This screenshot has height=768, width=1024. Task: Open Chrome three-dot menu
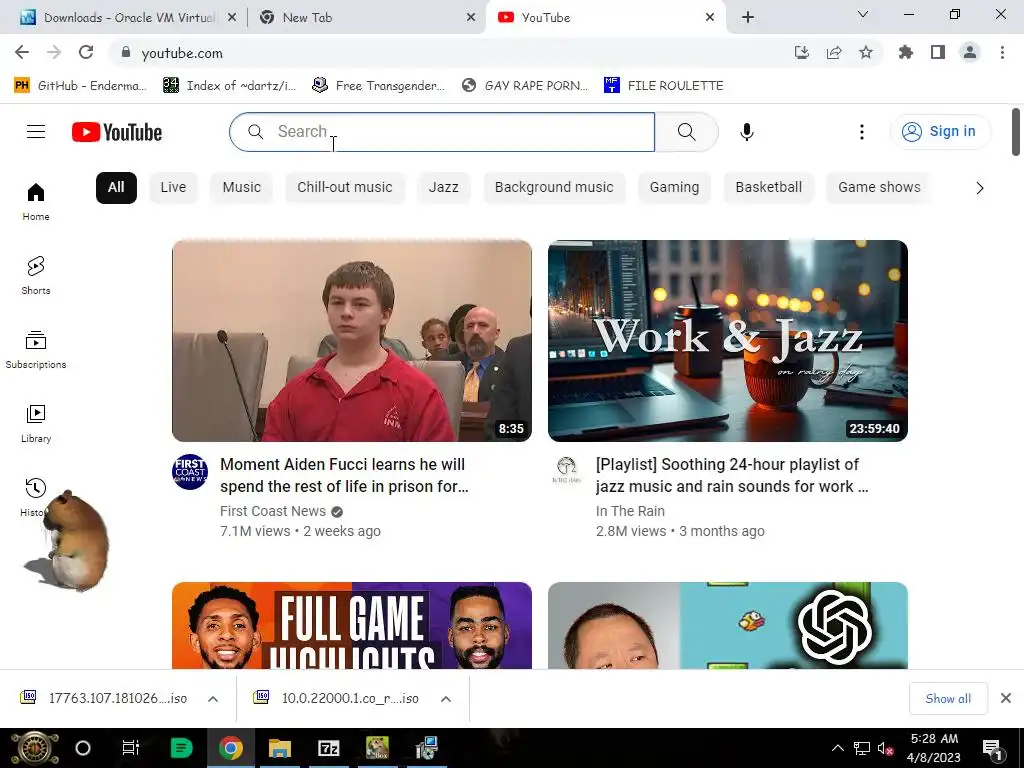point(1002,52)
